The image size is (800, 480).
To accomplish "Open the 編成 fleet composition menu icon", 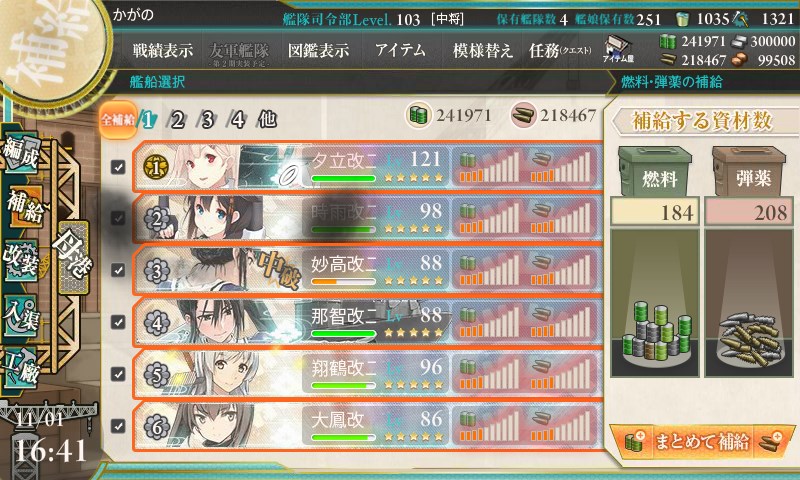I will pos(21,151).
